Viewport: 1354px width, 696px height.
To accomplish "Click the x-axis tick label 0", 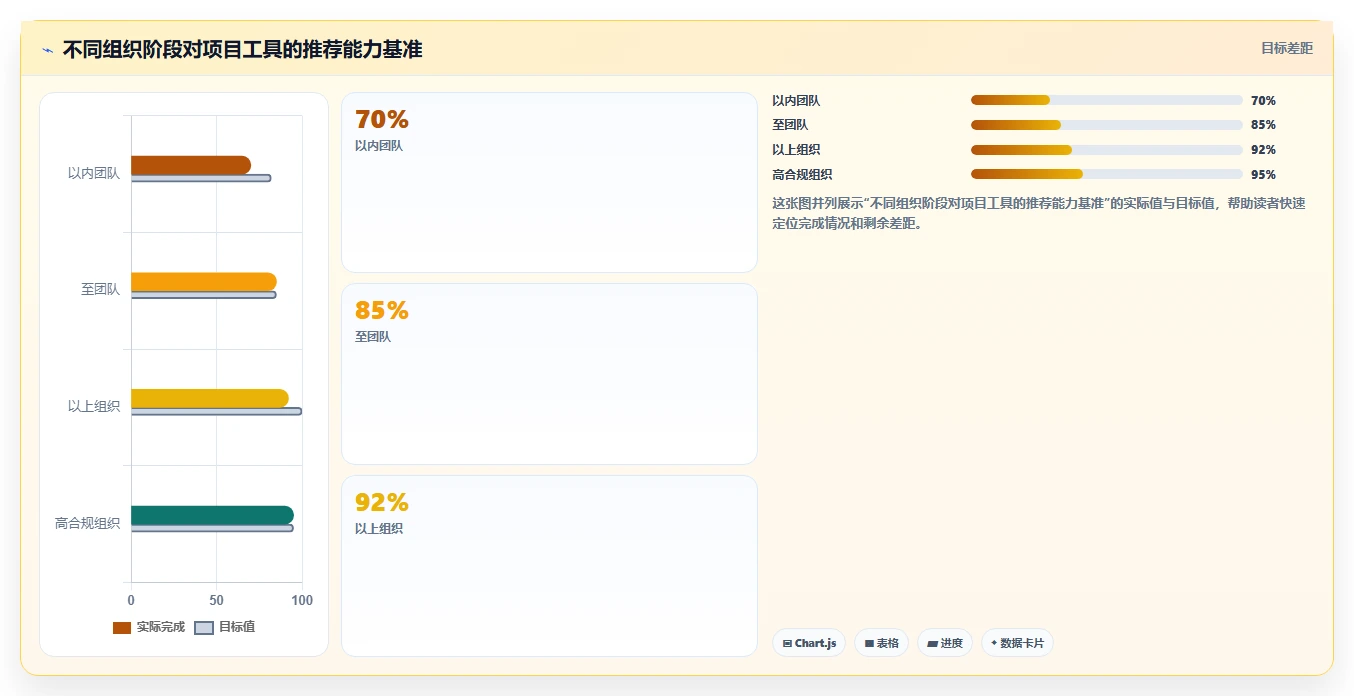I will [x=131, y=600].
